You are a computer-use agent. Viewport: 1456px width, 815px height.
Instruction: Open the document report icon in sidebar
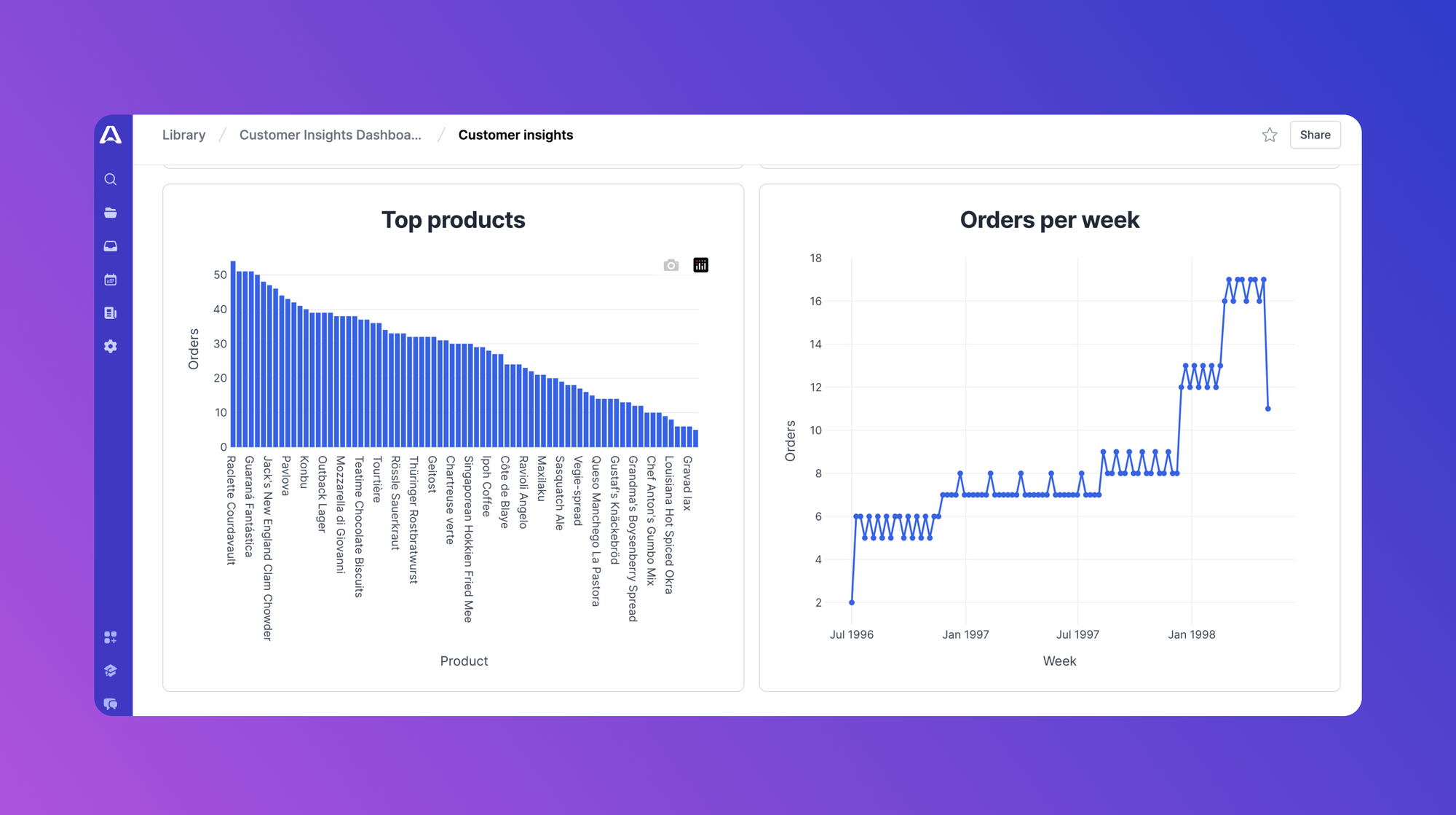111,313
